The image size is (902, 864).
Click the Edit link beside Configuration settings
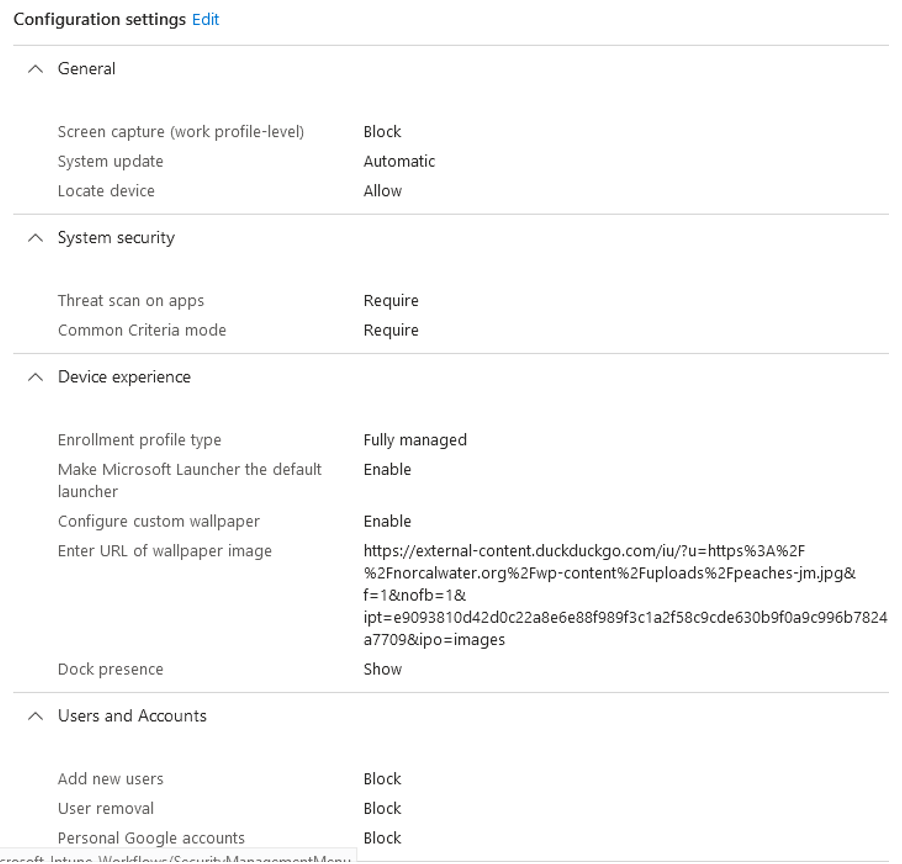point(205,19)
